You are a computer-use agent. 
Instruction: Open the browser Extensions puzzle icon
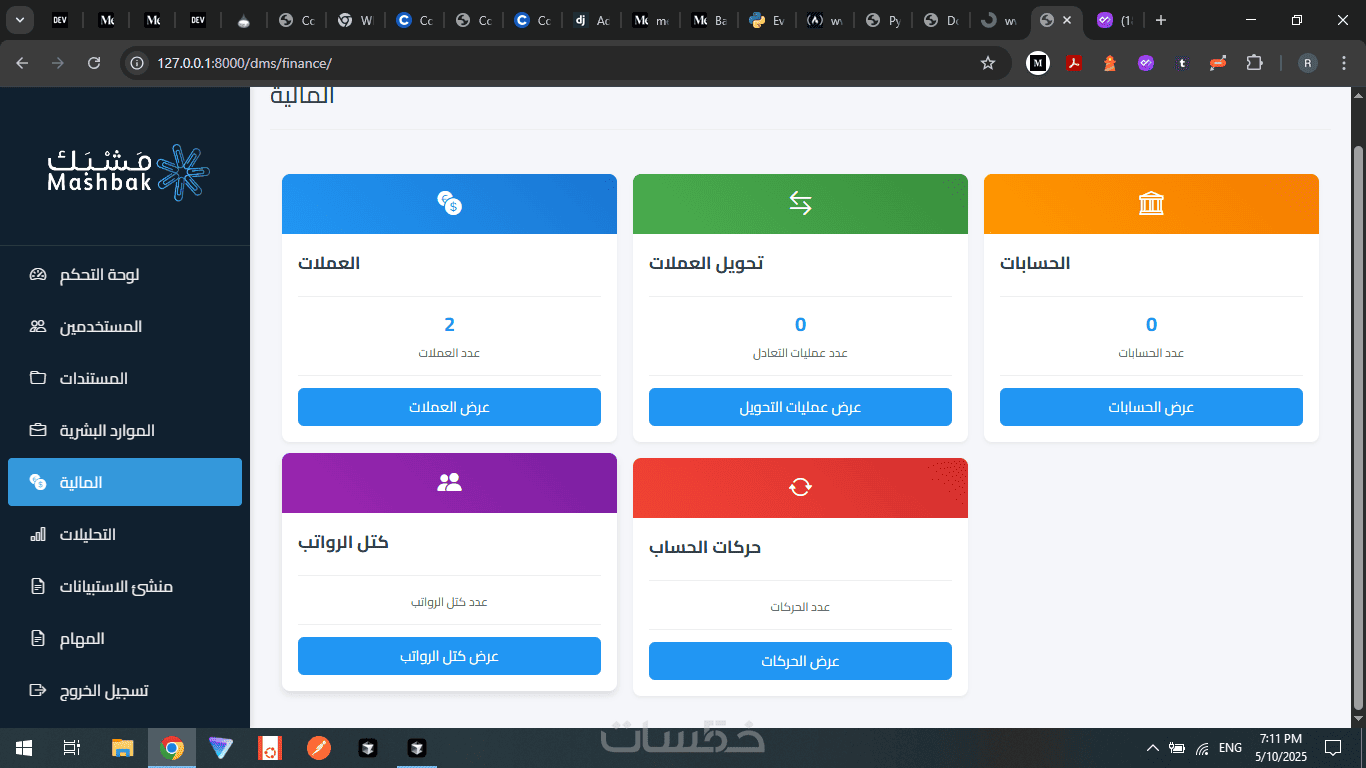[1254, 63]
